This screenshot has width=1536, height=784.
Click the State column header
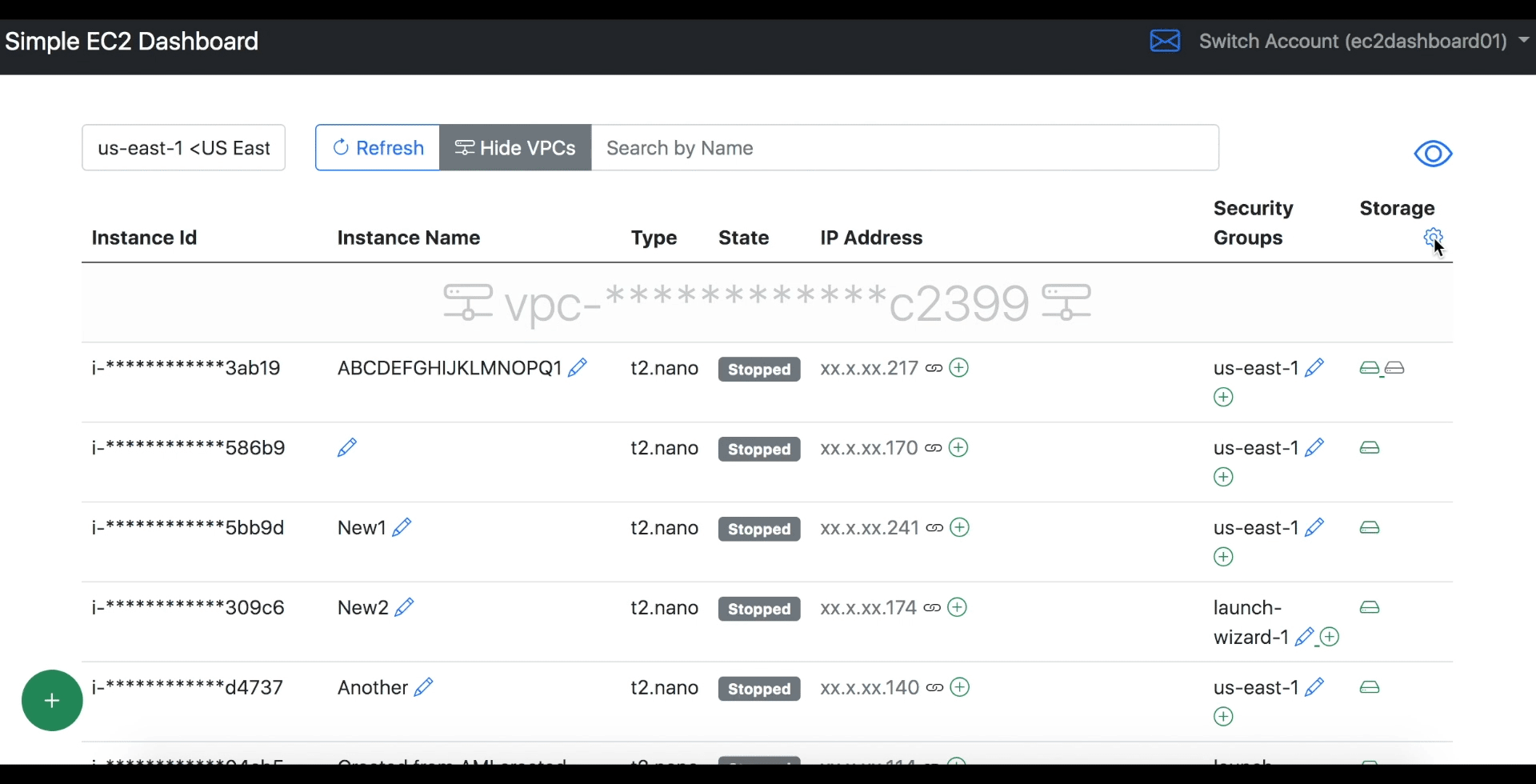(744, 238)
